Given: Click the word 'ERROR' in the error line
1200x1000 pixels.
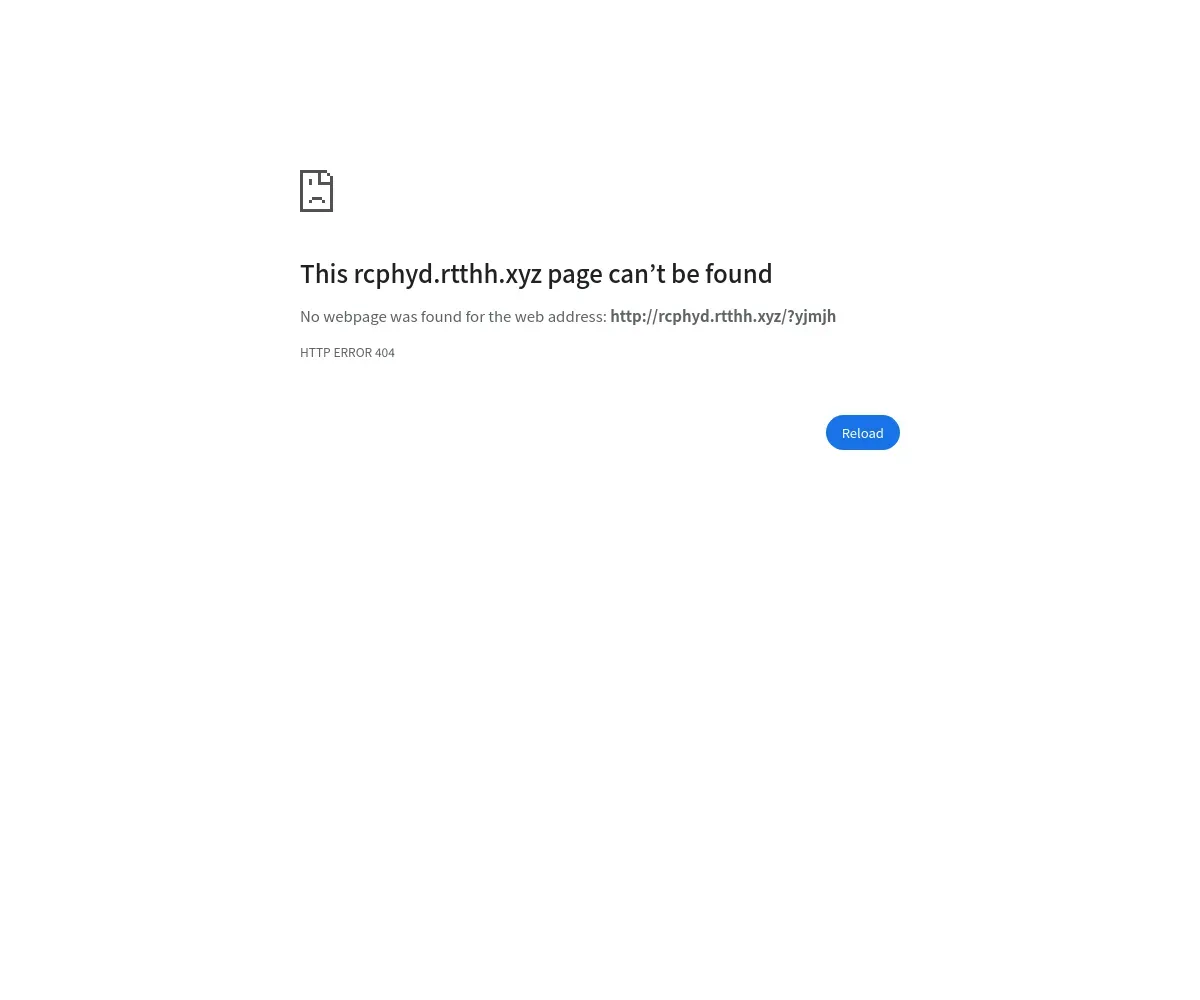Looking at the screenshot, I should point(353,352).
